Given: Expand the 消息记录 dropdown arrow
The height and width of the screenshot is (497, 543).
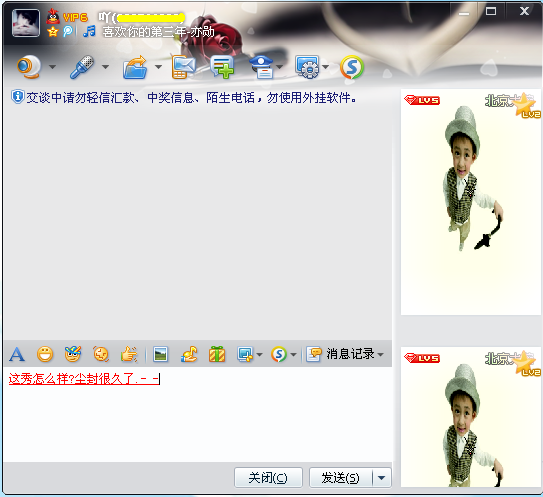Looking at the screenshot, I should tap(381, 355).
